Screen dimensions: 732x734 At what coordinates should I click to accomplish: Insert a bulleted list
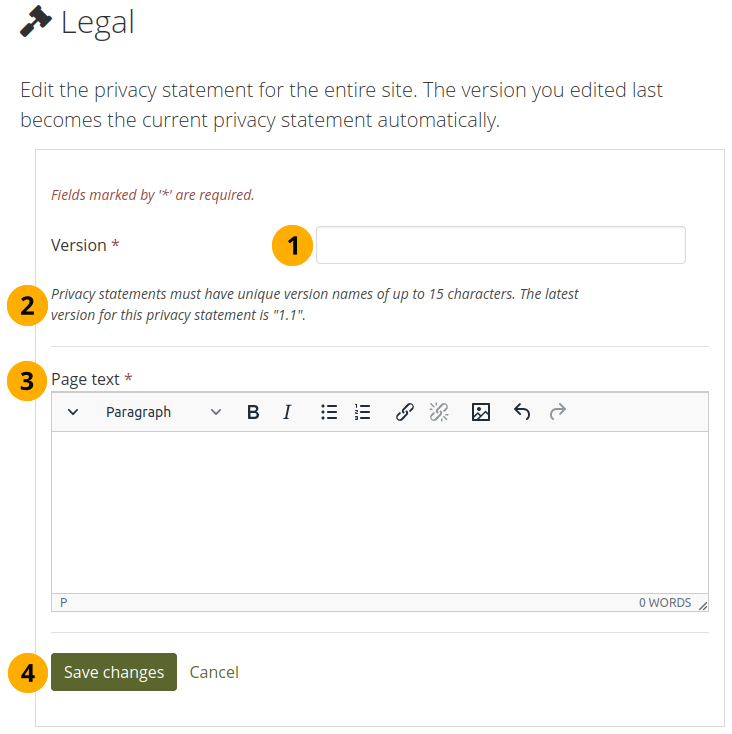tap(329, 412)
